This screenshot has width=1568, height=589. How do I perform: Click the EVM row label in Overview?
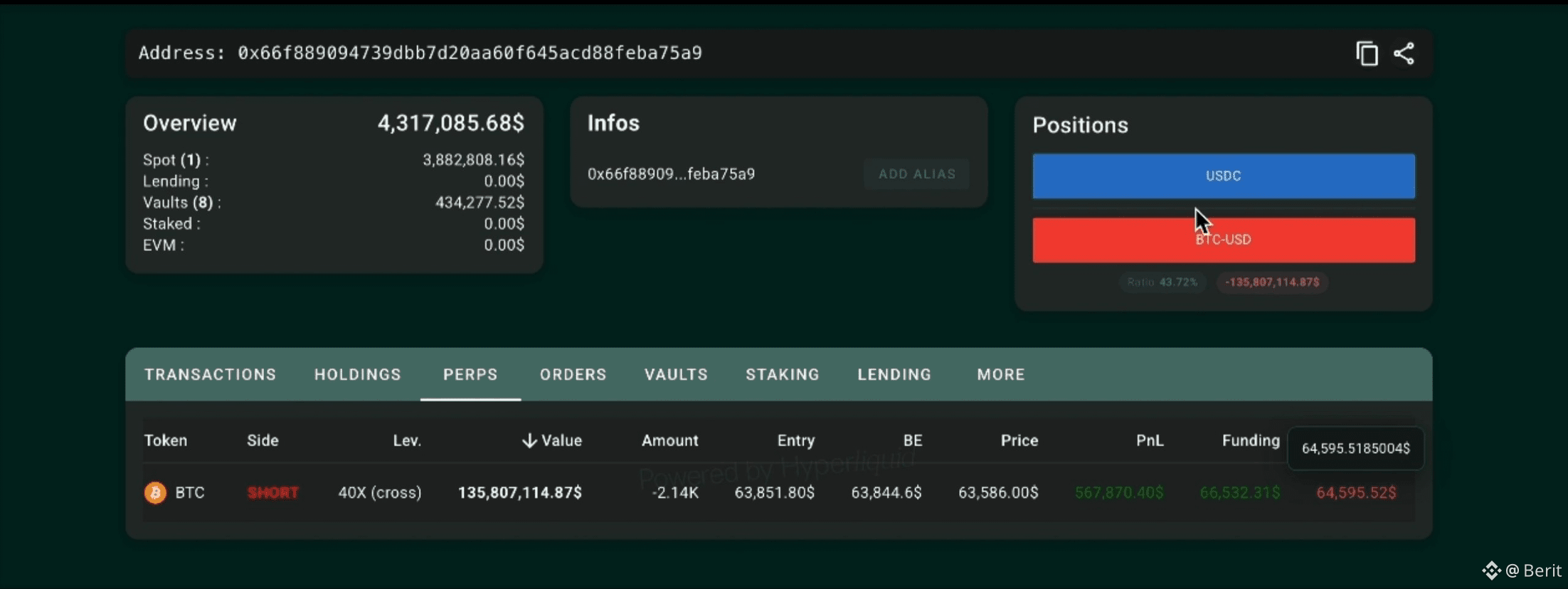point(164,245)
